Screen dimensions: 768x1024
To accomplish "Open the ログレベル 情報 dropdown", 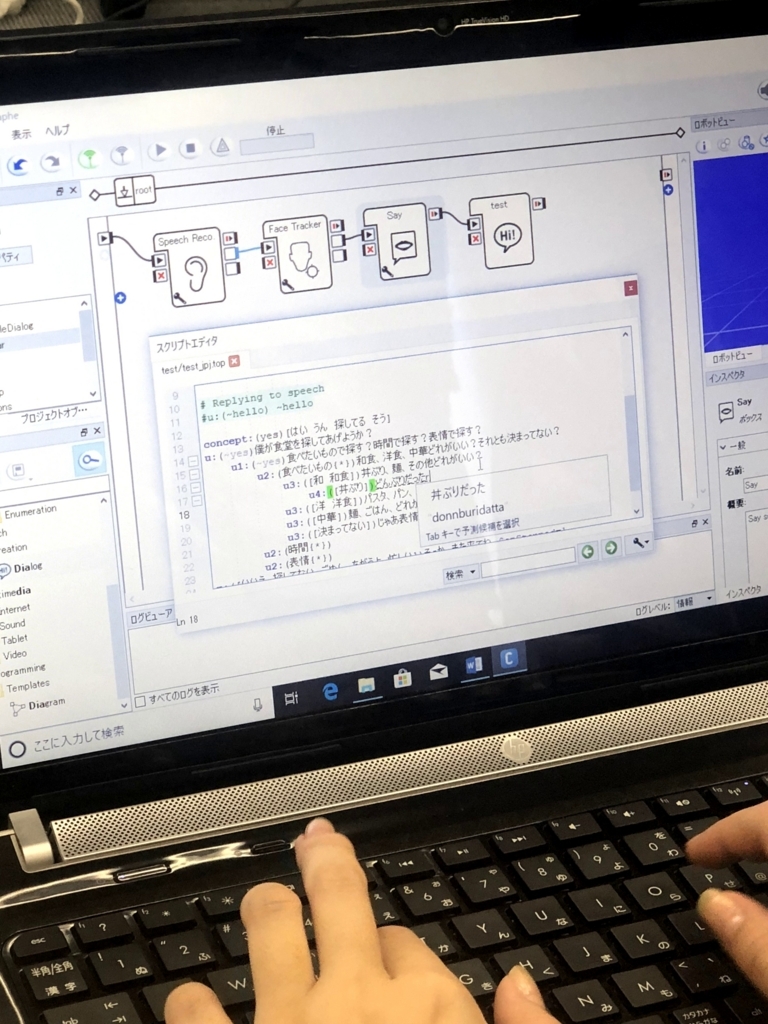I will [x=694, y=602].
